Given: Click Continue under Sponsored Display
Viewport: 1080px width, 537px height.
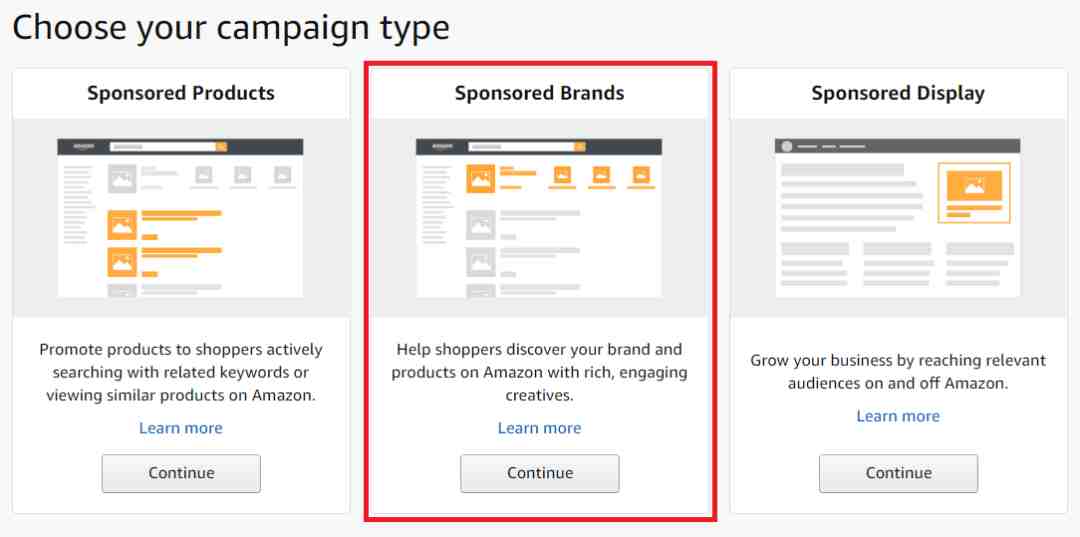Looking at the screenshot, I should point(898,473).
